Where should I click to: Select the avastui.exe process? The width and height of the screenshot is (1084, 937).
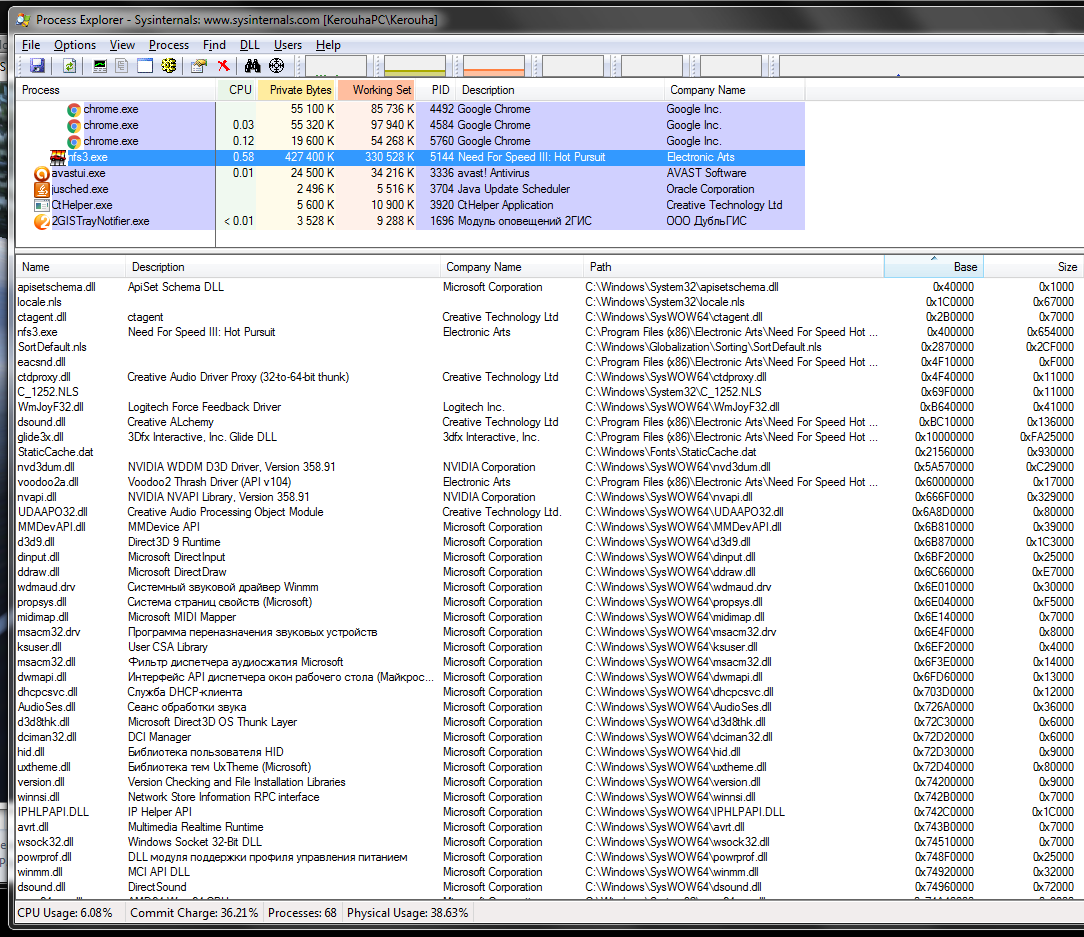[x=78, y=173]
